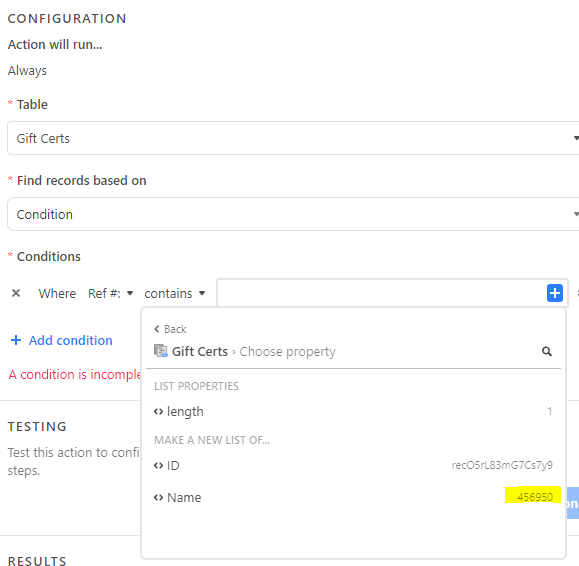Click the condition value input field
Viewport: 579px width, 566px height.
[381, 293]
